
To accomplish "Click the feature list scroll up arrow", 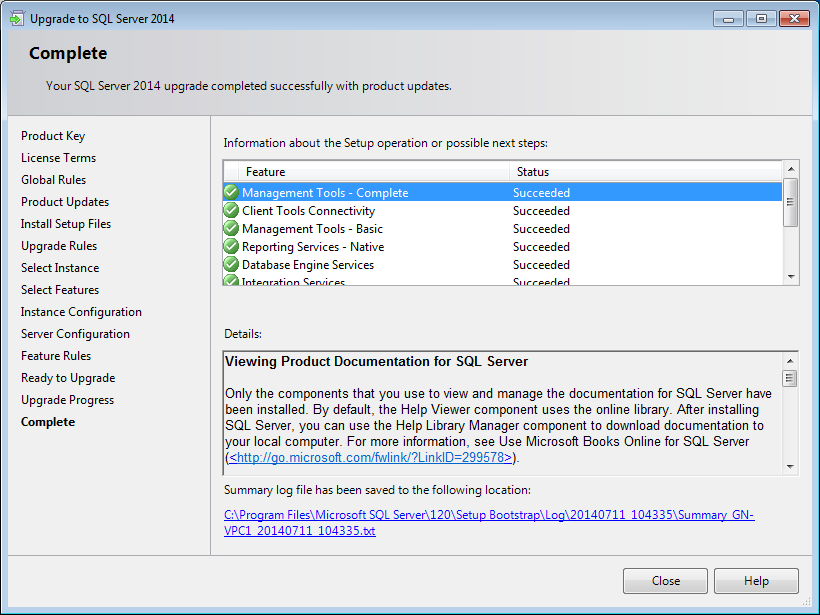I will pyautogui.click(x=791, y=169).
